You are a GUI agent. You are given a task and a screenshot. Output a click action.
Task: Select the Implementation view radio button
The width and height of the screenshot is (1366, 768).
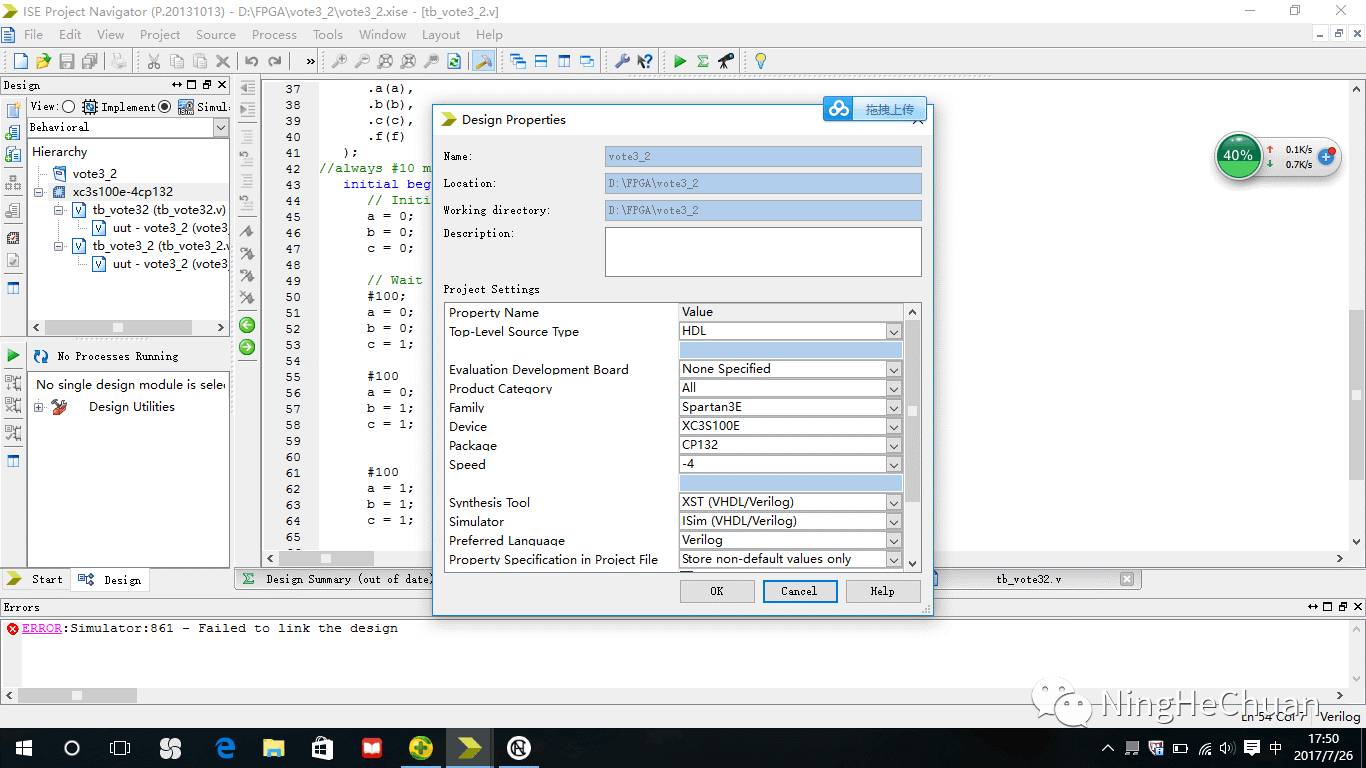(x=68, y=107)
